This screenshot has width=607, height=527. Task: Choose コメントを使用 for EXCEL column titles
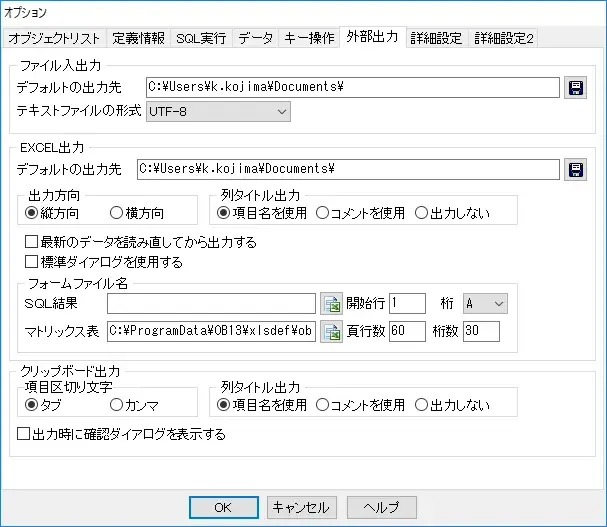pyautogui.click(x=323, y=212)
